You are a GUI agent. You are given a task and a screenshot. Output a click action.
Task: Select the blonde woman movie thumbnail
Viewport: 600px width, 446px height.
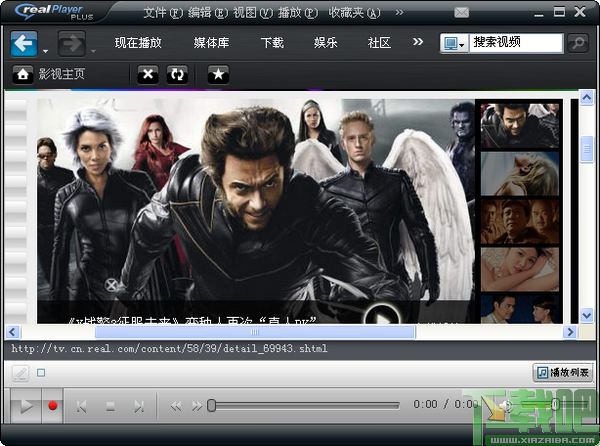pyautogui.click(x=520, y=174)
